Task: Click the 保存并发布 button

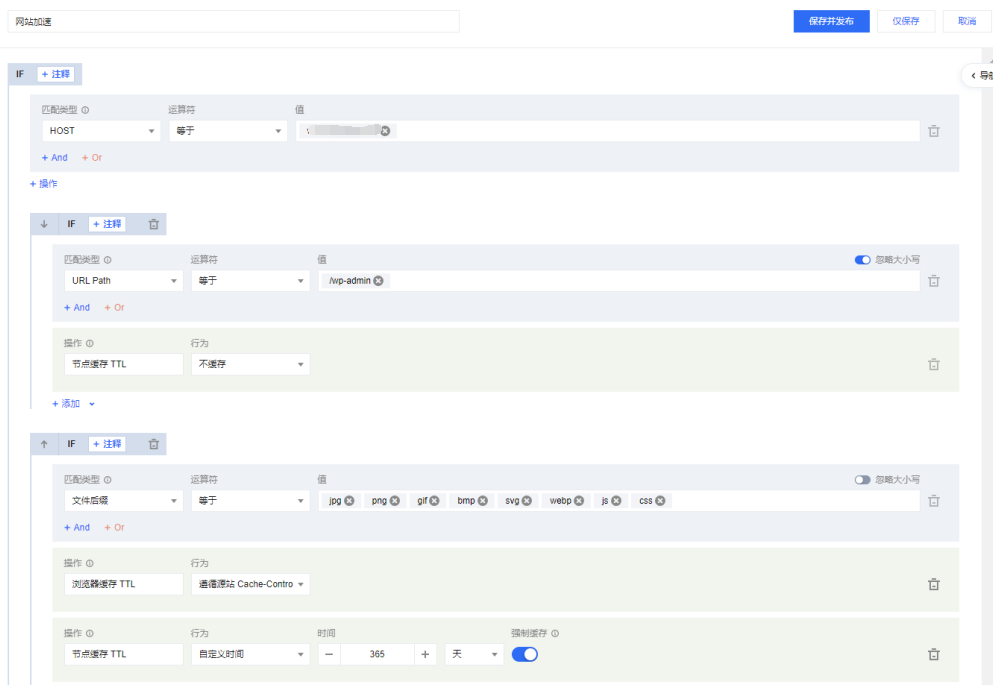Action: 830,20
